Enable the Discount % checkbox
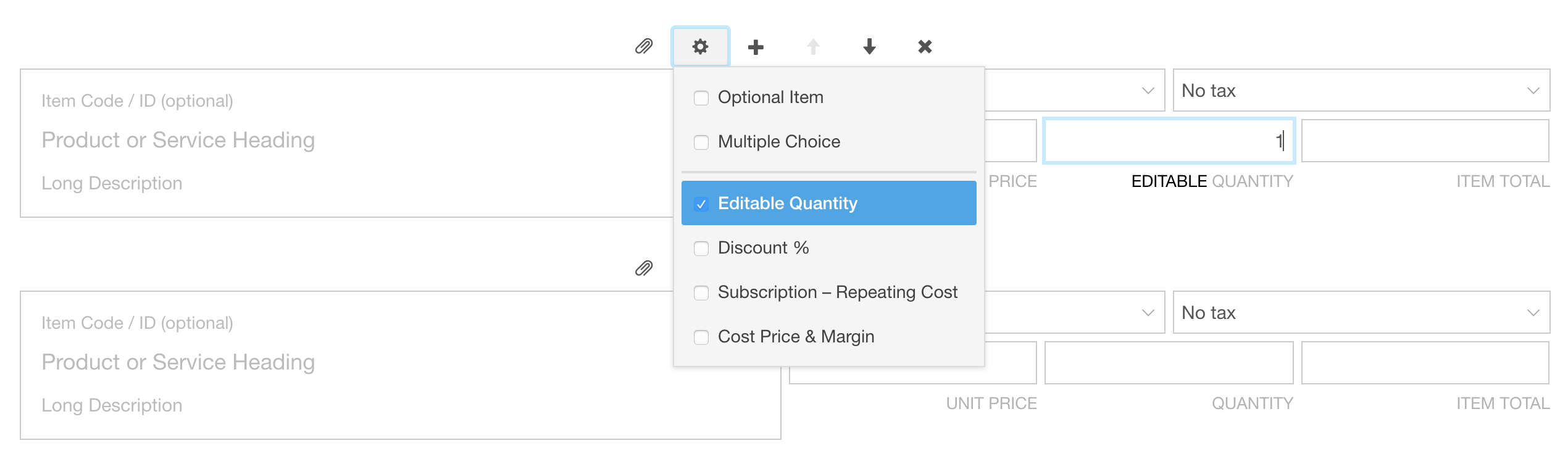This screenshot has width=1568, height=459. (701, 248)
